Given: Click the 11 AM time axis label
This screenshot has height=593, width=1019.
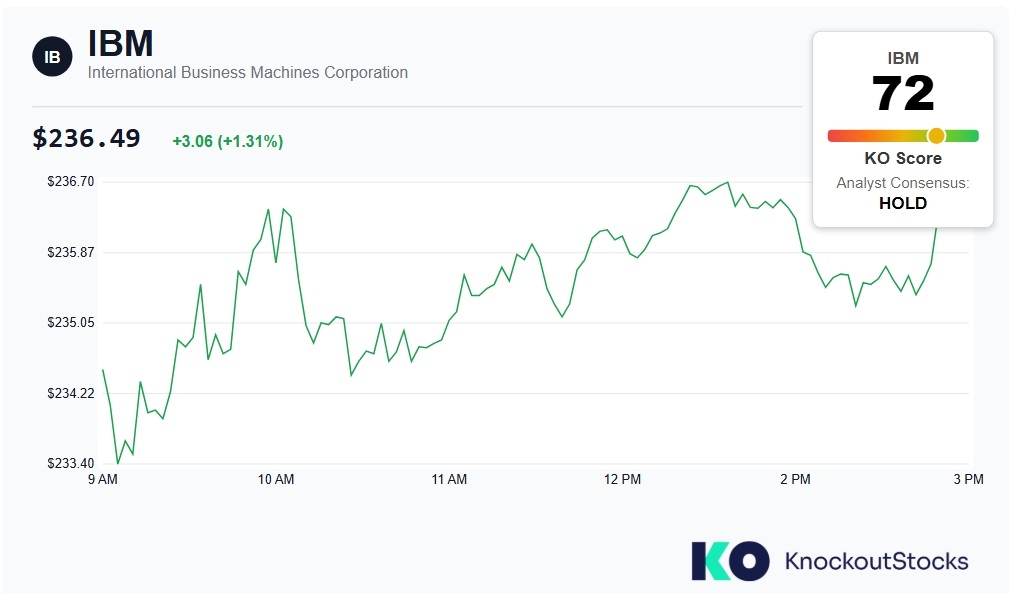Looking at the screenshot, I should click(449, 479).
